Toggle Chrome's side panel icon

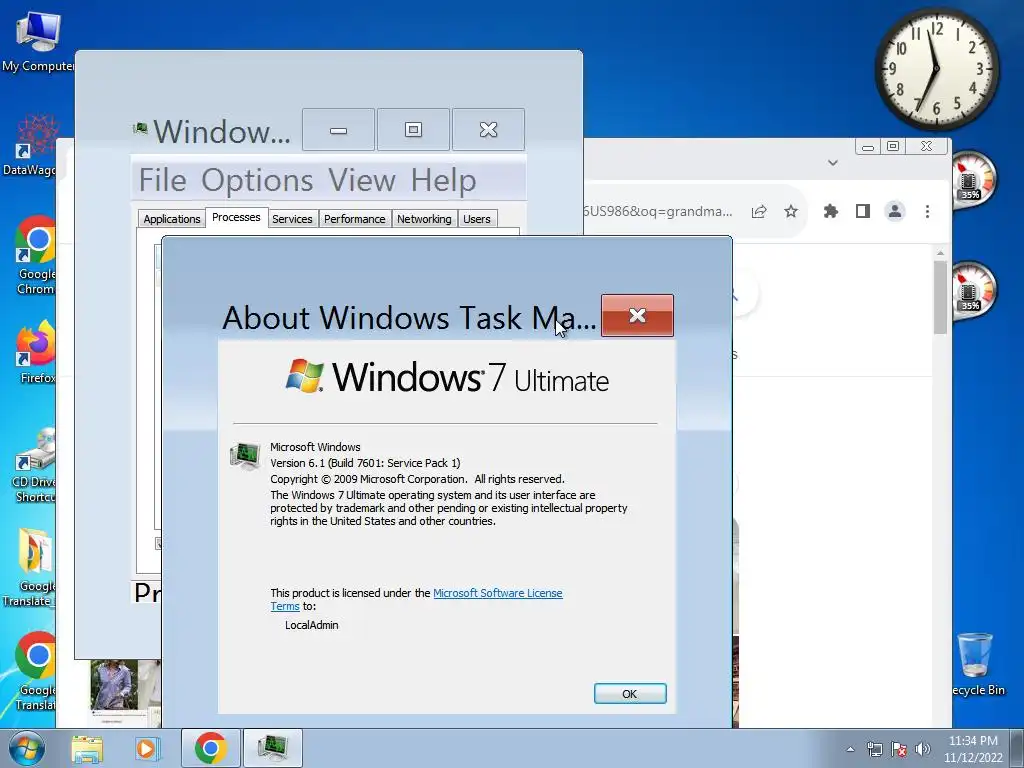coord(863,211)
